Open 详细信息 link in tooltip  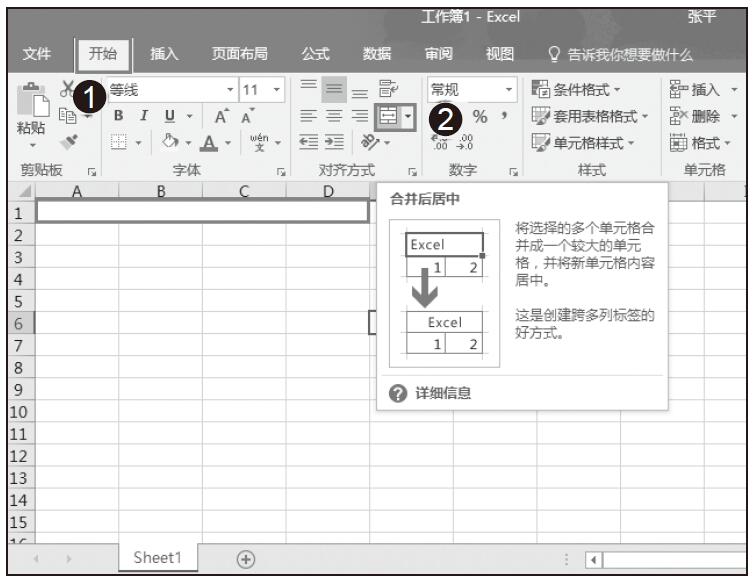pos(444,393)
